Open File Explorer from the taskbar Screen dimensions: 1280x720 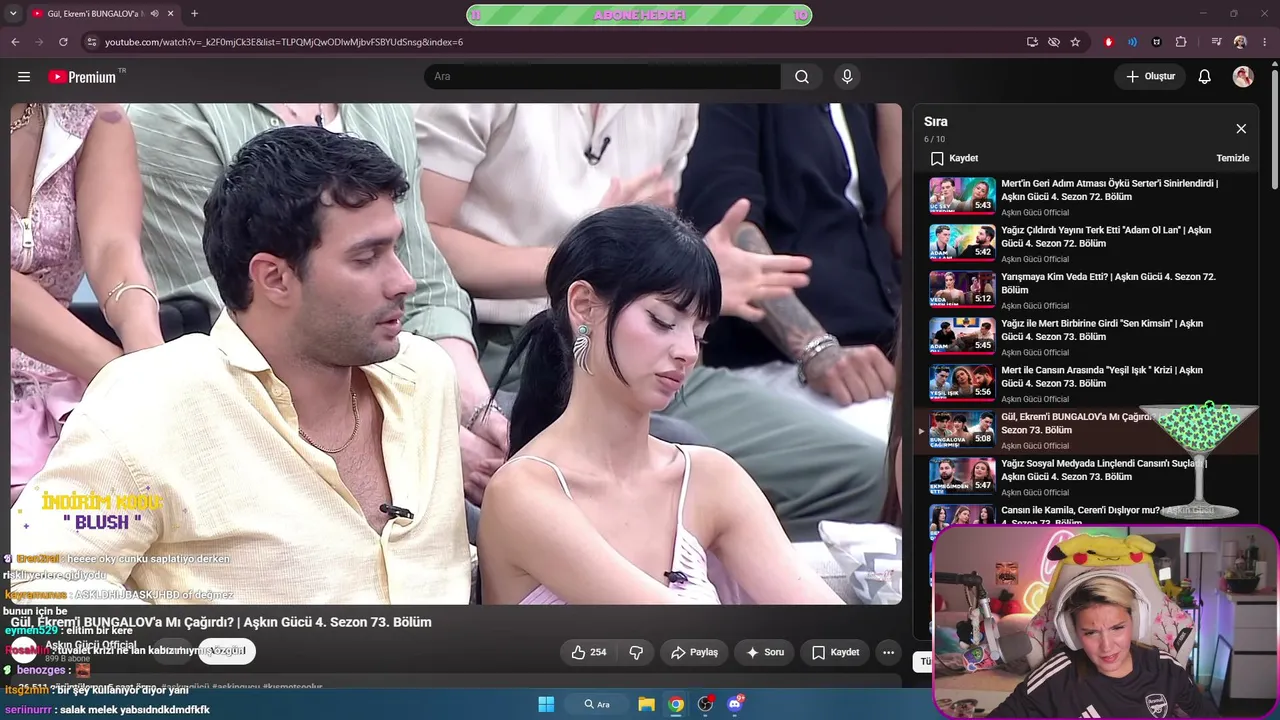coord(647,704)
